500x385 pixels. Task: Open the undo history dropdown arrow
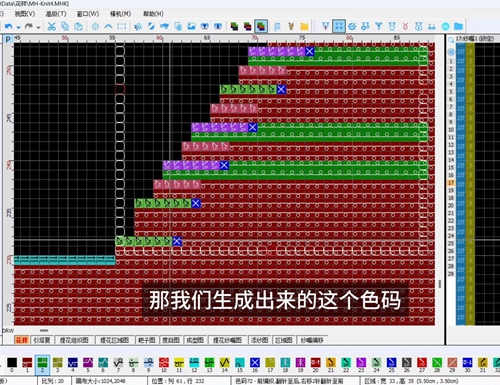coord(18,27)
